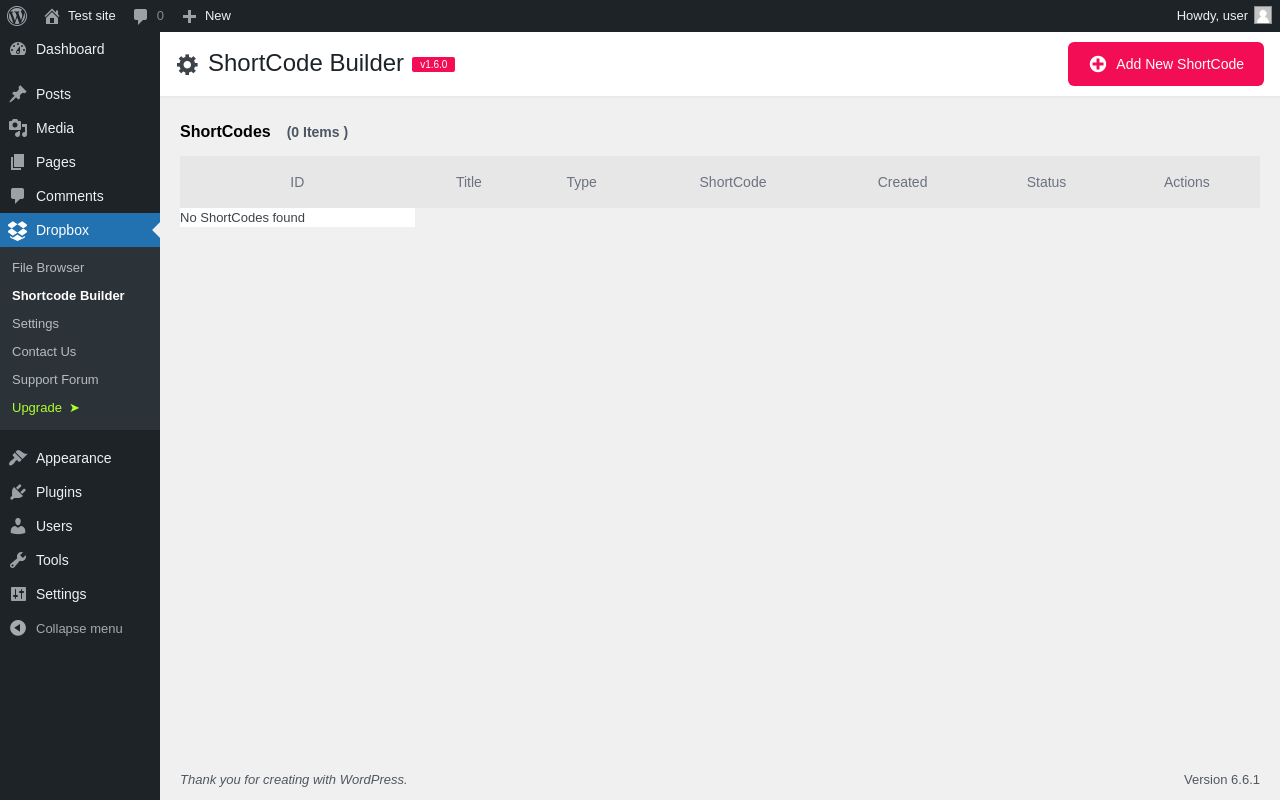This screenshot has height=800, width=1280.
Task: Click the (0 Items) count label
Action: pos(317,132)
